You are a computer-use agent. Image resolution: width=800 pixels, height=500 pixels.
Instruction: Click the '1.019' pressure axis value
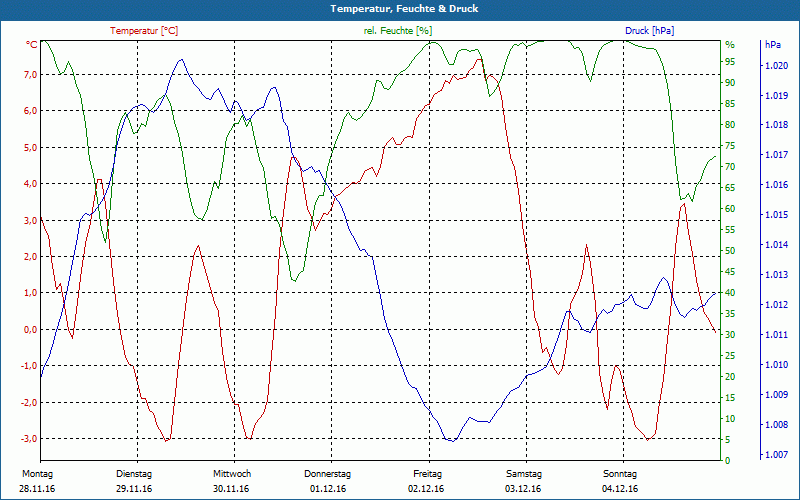pos(776,95)
